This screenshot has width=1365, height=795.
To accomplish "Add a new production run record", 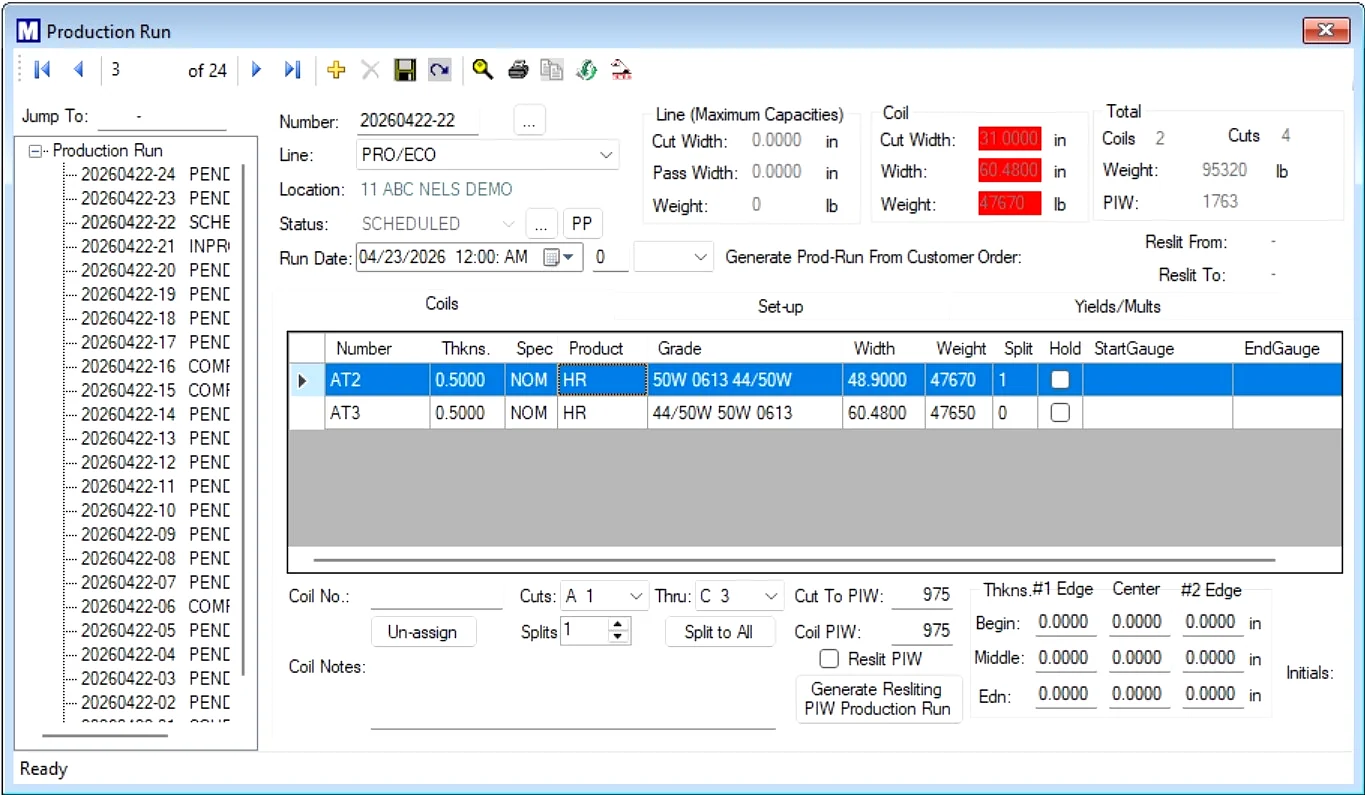I will 336,69.
